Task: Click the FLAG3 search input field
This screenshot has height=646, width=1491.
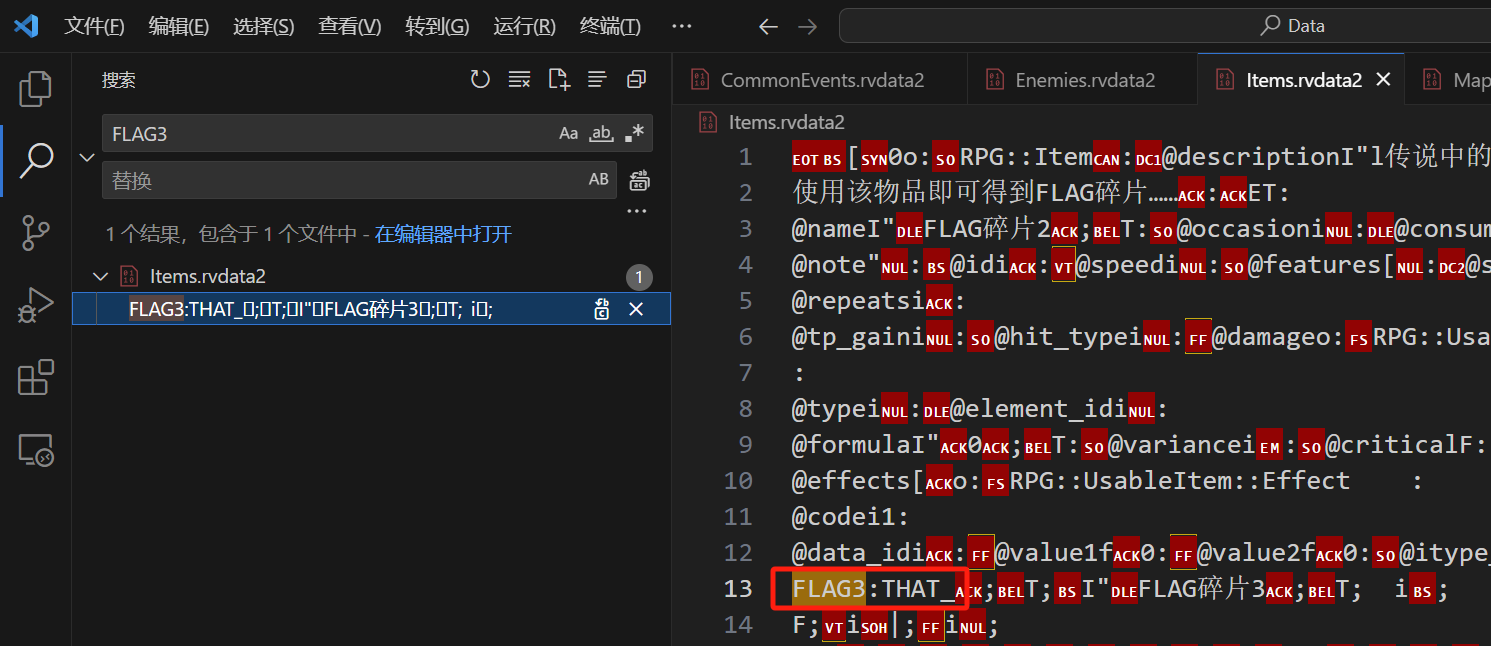Action: tap(330, 133)
